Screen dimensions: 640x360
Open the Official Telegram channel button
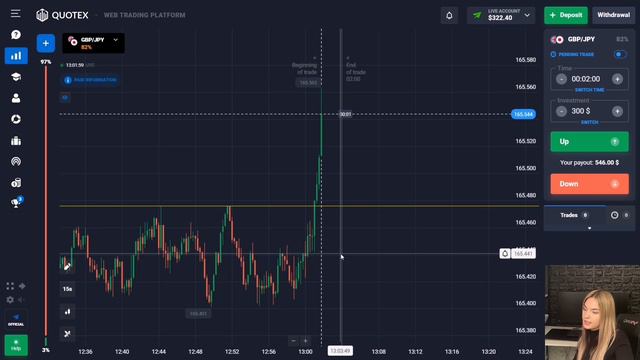(16, 319)
